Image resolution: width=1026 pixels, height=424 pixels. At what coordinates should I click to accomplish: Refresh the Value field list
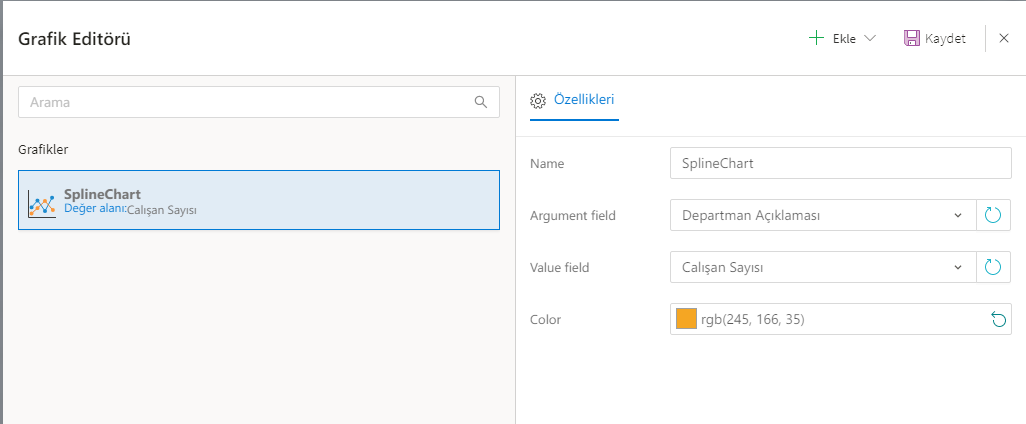[993, 267]
